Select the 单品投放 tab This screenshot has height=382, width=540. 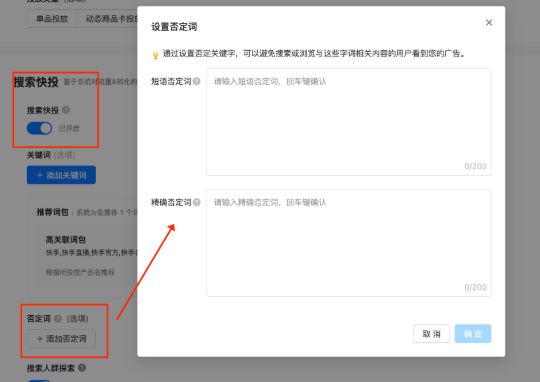[52, 19]
